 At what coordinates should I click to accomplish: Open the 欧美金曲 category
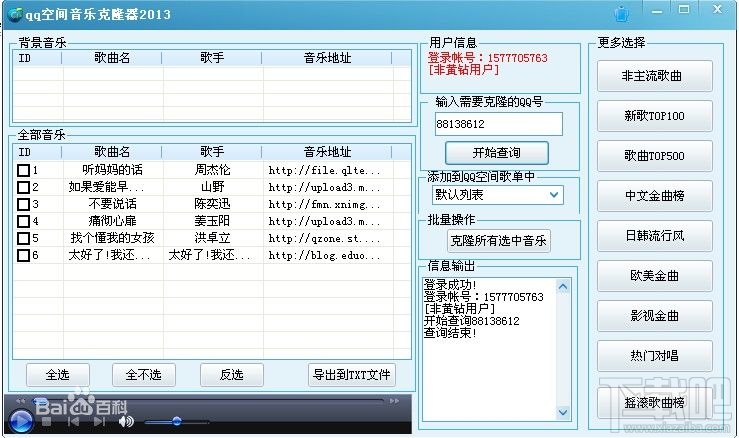654,276
